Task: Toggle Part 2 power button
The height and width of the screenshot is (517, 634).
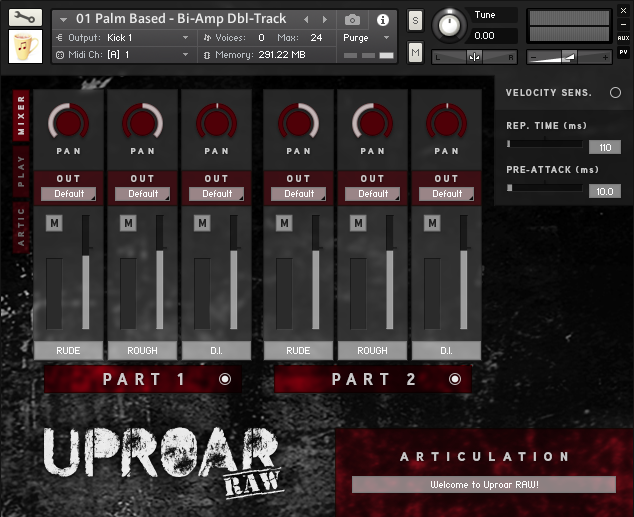Action: [455, 379]
